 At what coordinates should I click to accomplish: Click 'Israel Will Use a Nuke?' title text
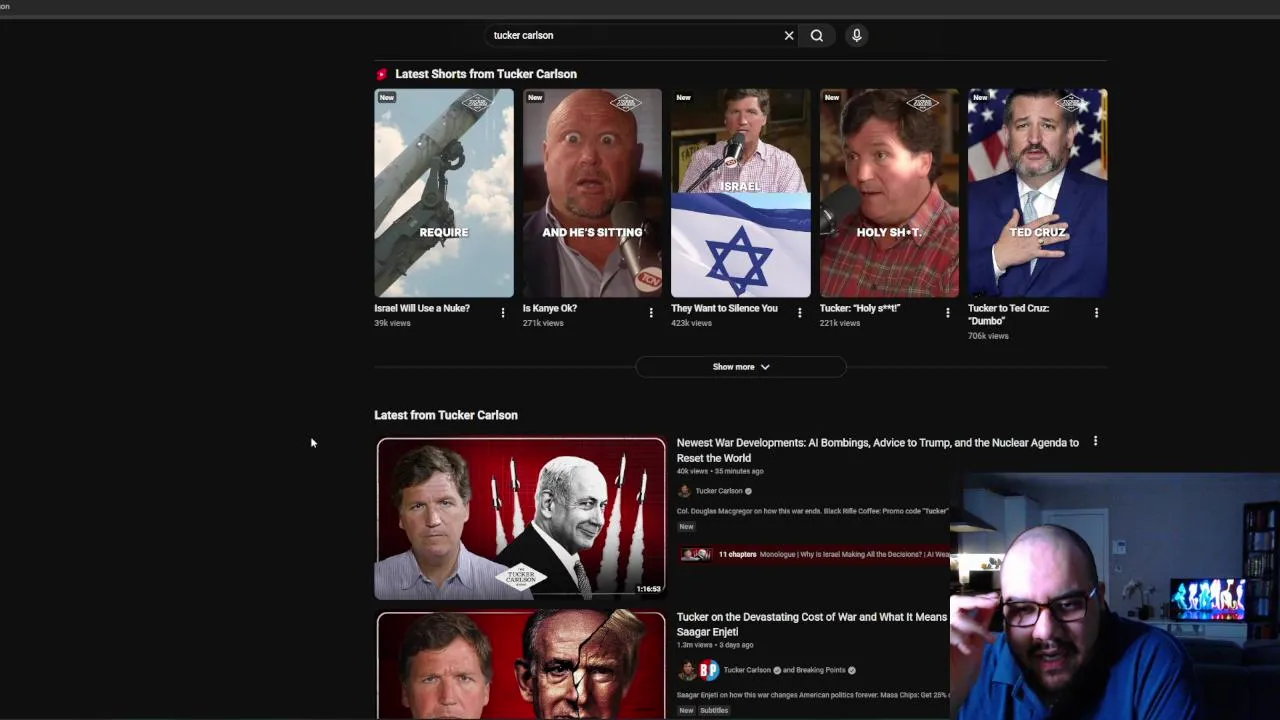[422, 308]
